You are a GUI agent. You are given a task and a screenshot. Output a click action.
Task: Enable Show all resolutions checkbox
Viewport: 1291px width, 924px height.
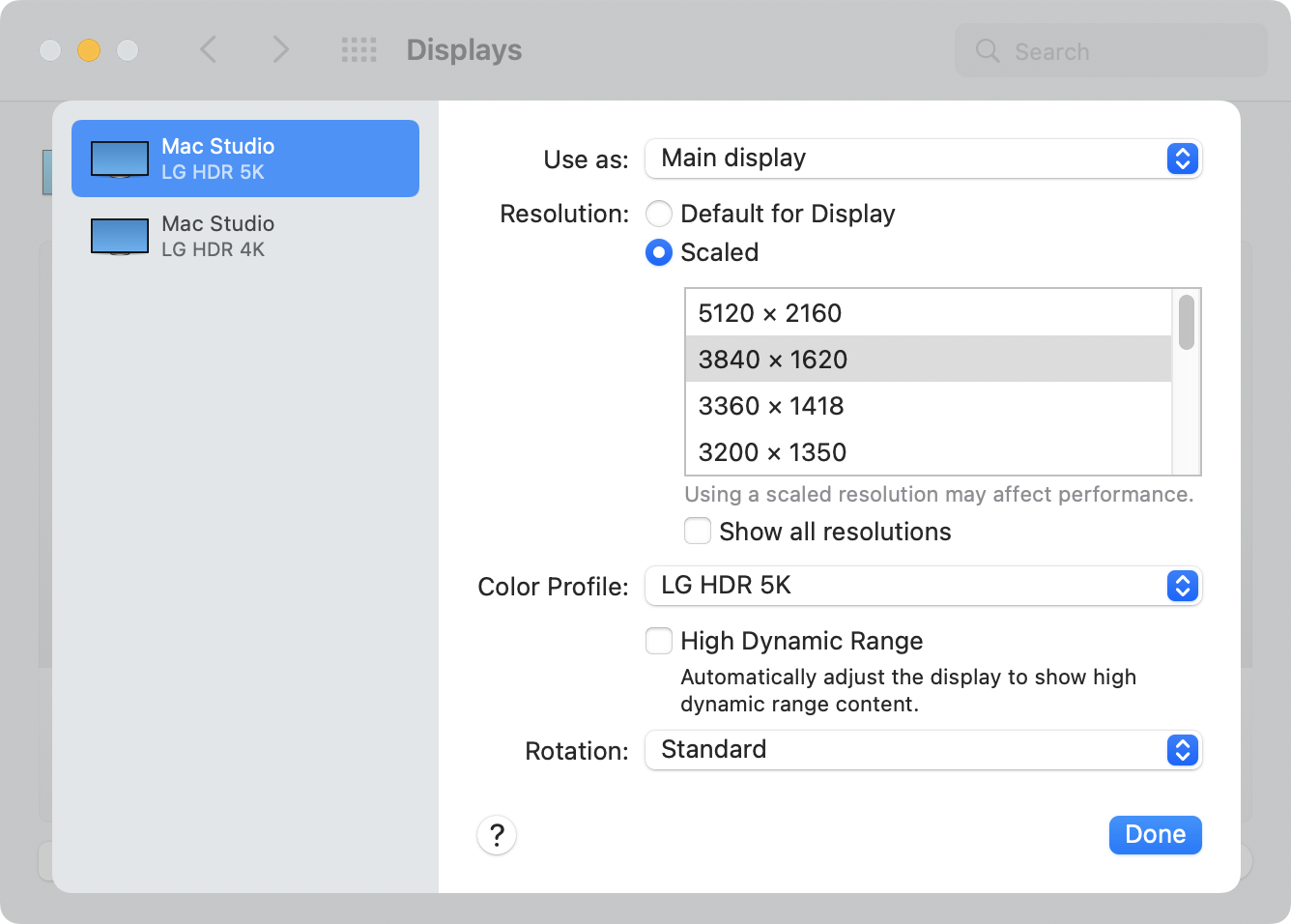tap(698, 532)
